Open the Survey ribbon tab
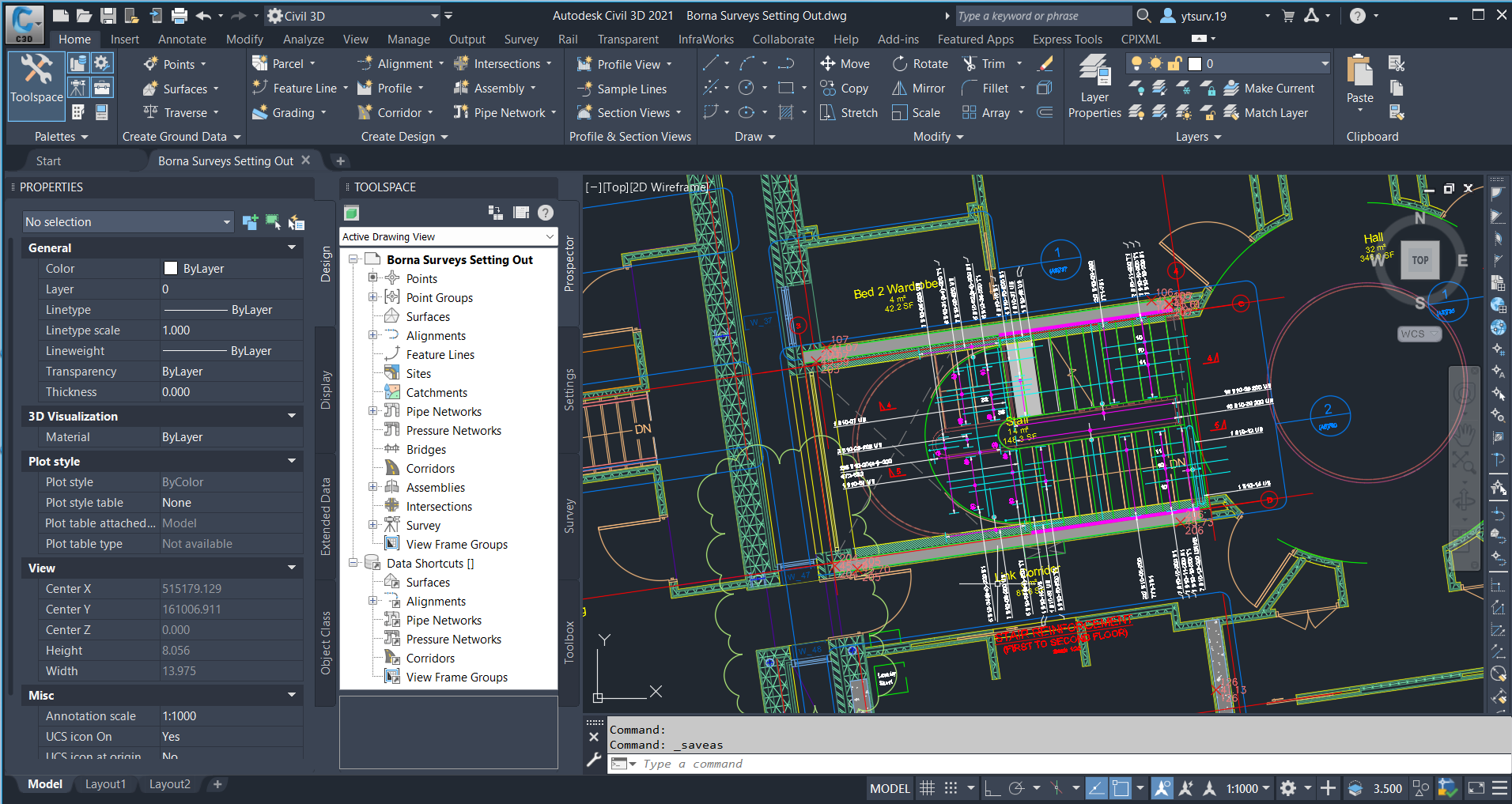This screenshot has width=1512, height=804. (x=521, y=40)
